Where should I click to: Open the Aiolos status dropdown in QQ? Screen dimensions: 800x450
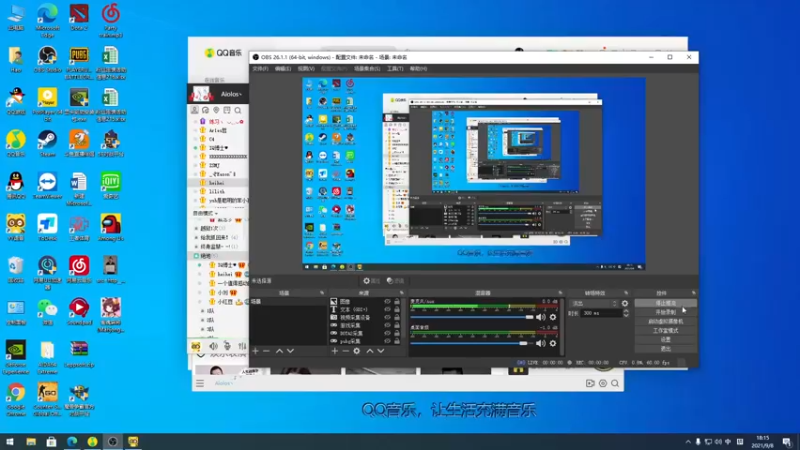pos(231,94)
